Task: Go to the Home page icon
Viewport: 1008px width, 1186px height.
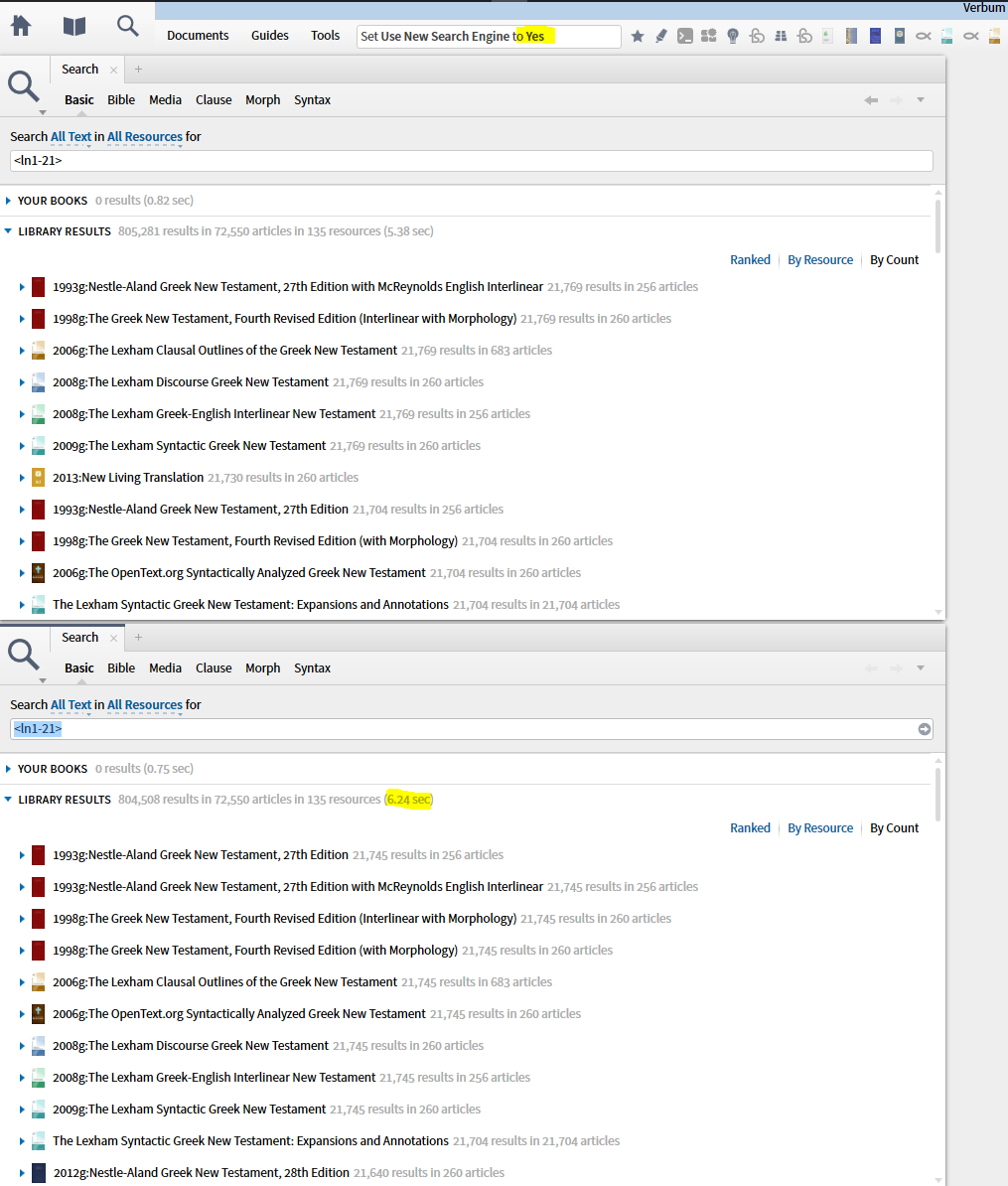Action: [21, 27]
